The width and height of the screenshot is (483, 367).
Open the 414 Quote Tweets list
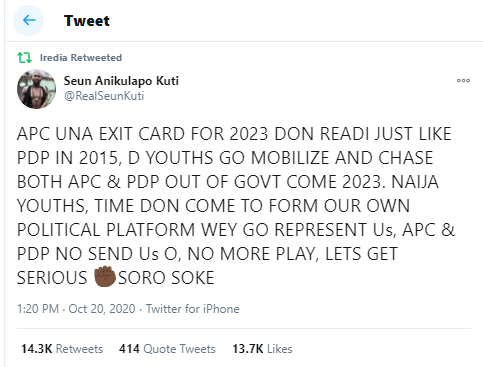coord(167,349)
